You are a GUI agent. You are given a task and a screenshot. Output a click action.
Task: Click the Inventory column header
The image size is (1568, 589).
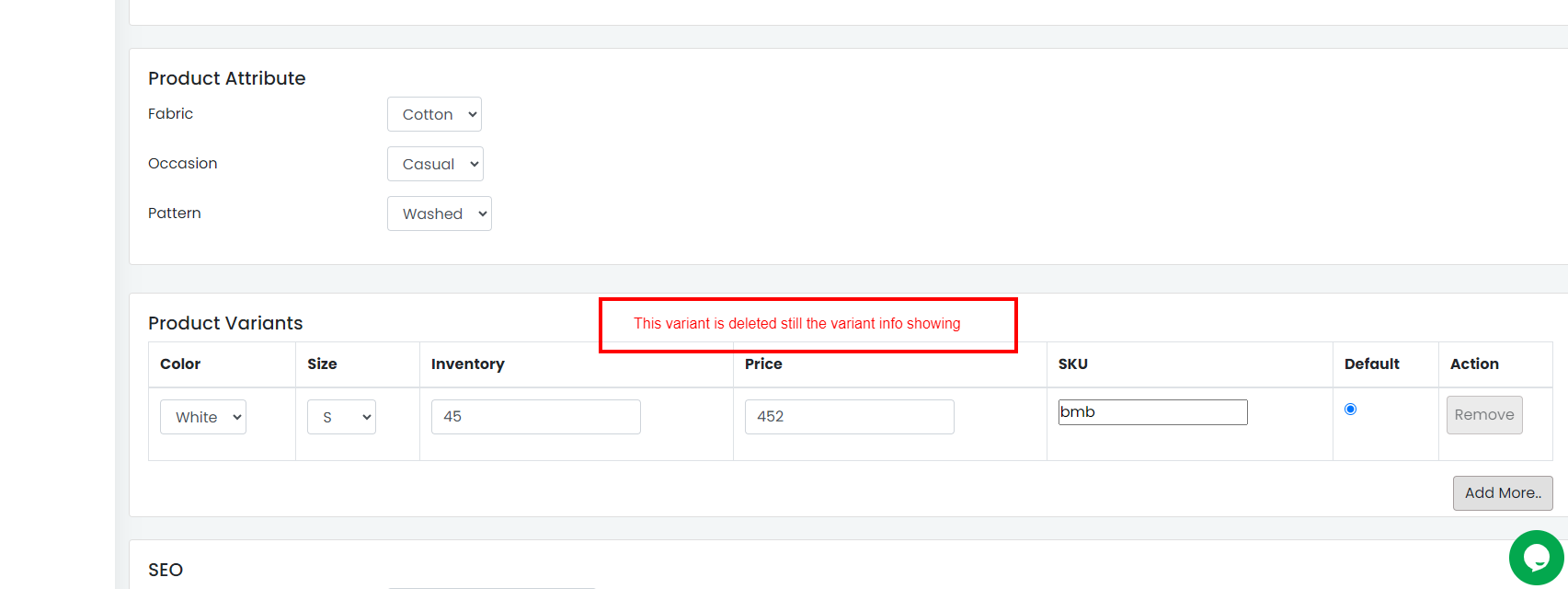click(x=468, y=364)
